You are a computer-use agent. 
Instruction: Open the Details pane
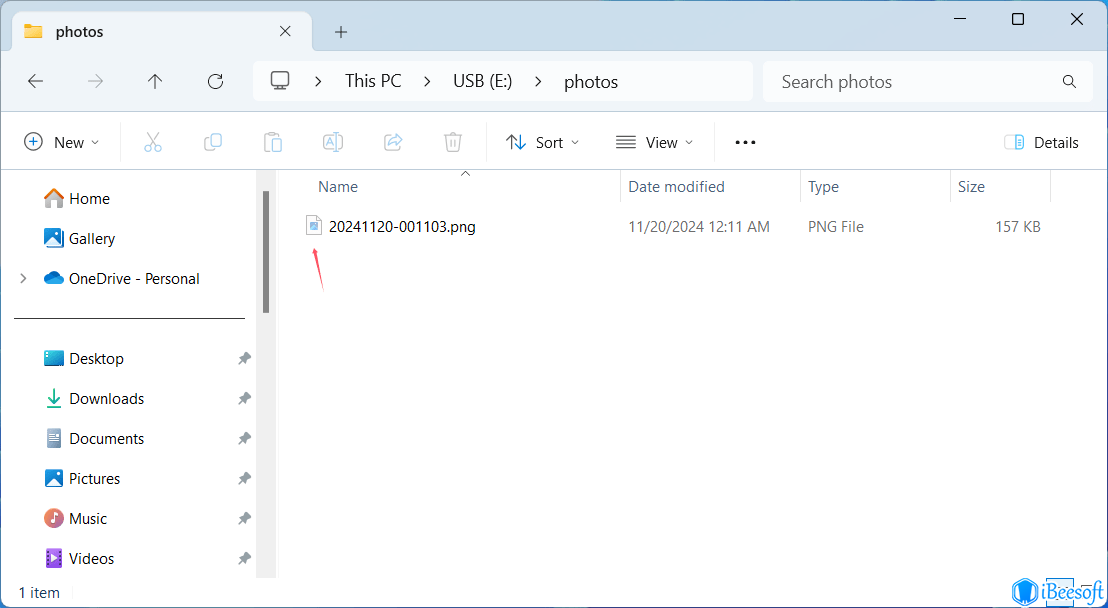pyautogui.click(x=1042, y=142)
